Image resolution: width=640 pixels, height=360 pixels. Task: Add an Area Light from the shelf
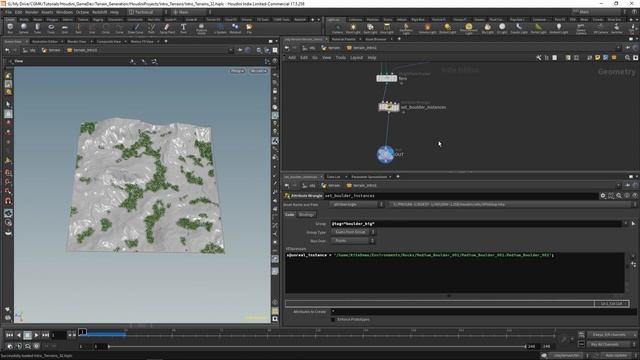387,28
